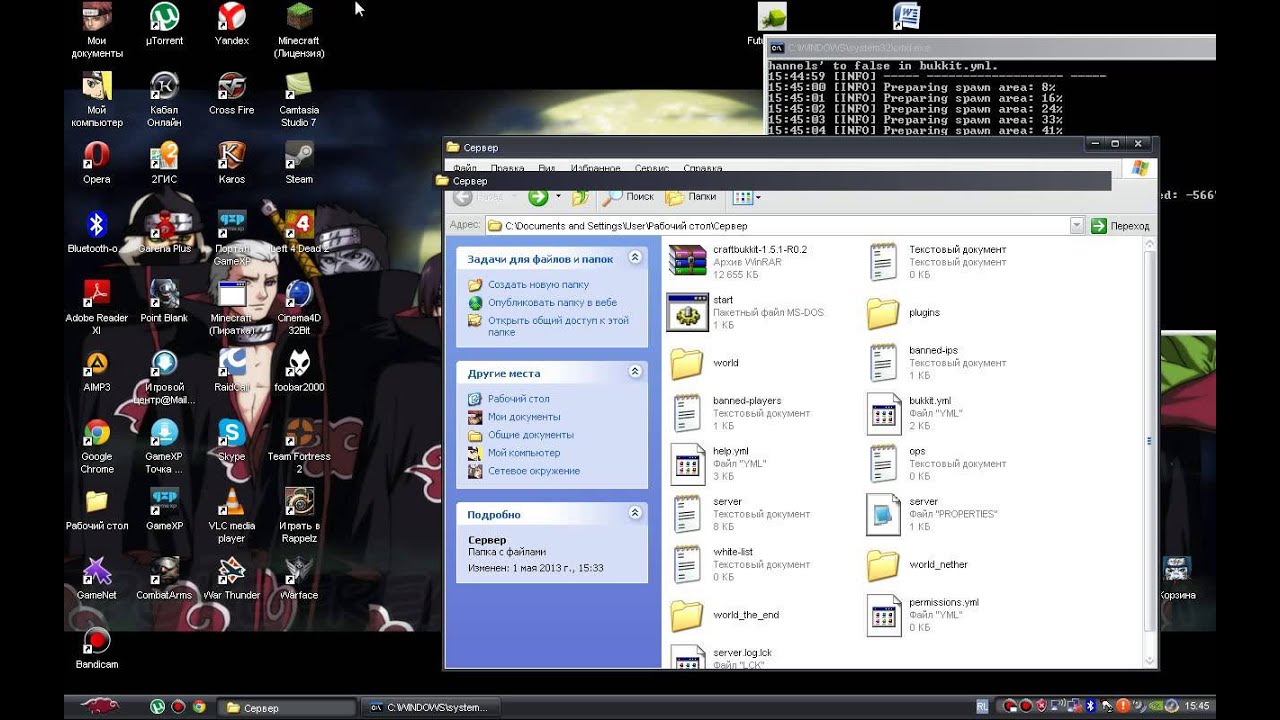This screenshot has width=1280, height=720.
Task: Select the War Thunder desktop shortcut
Action: [x=232, y=578]
